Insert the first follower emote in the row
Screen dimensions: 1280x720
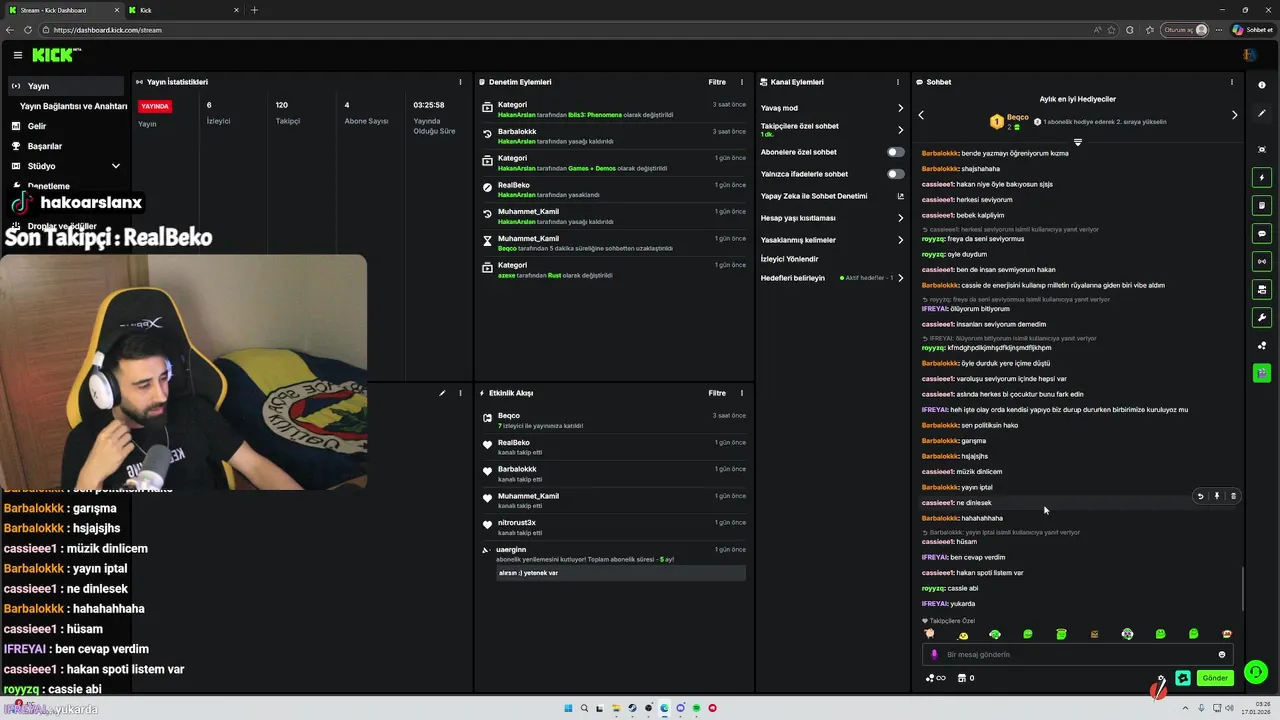pos(929,634)
